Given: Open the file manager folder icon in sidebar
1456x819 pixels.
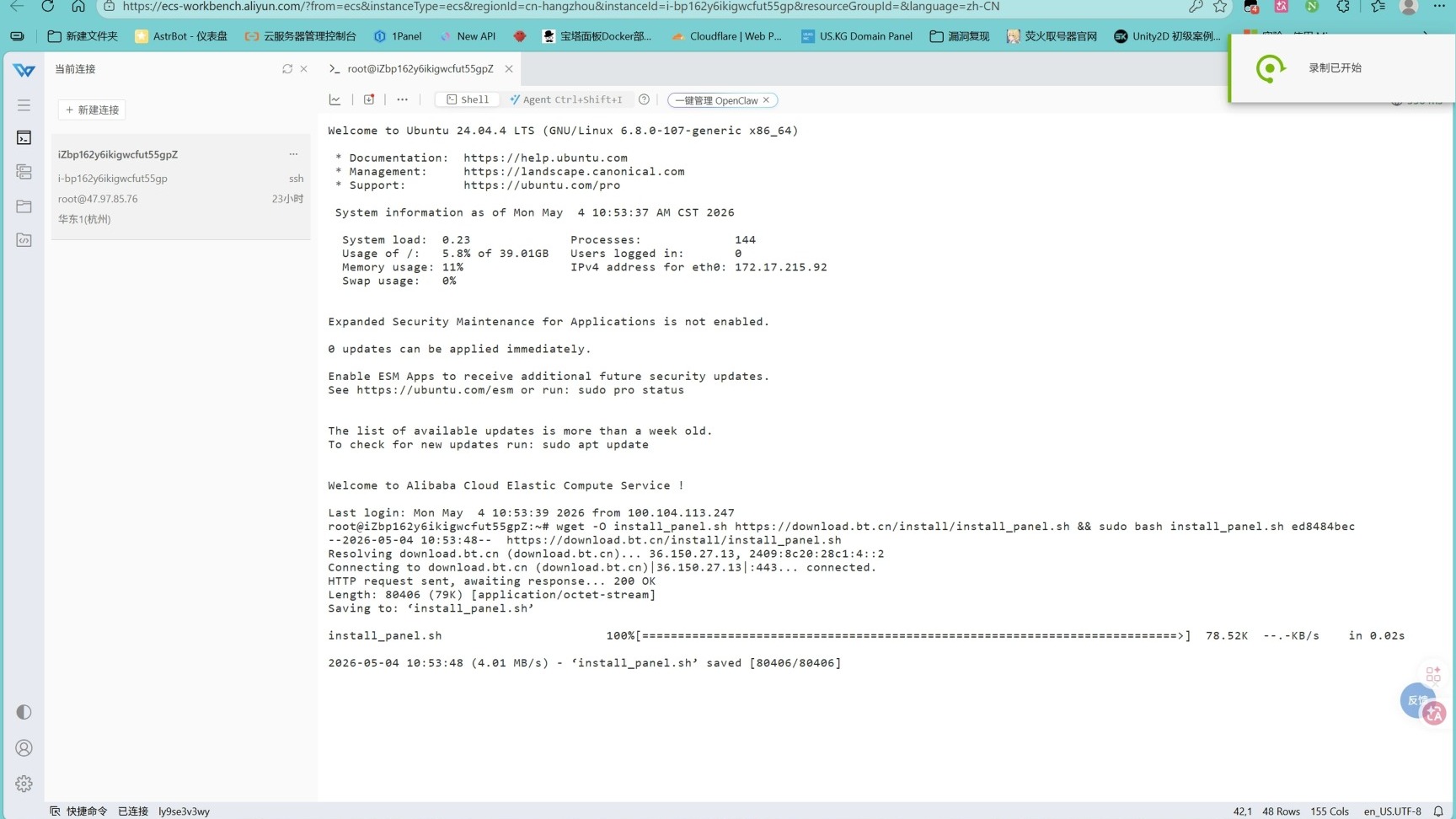Looking at the screenshot, I should [24, 206].
